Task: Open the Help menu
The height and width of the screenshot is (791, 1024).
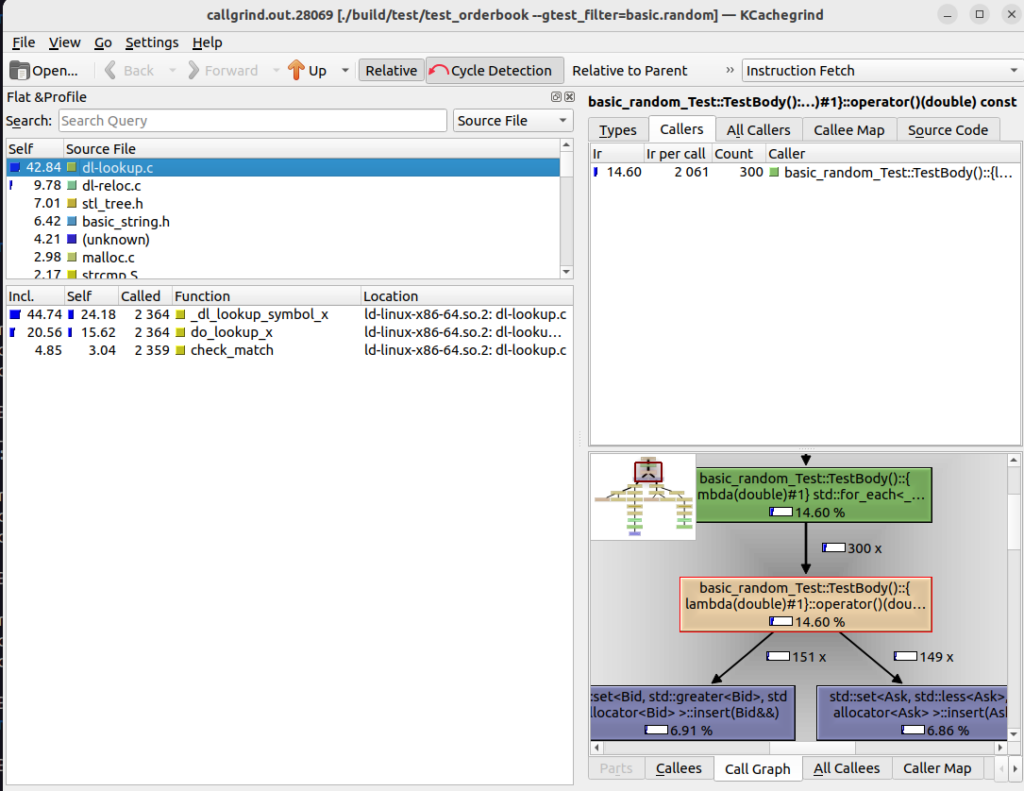Action: 207,42
